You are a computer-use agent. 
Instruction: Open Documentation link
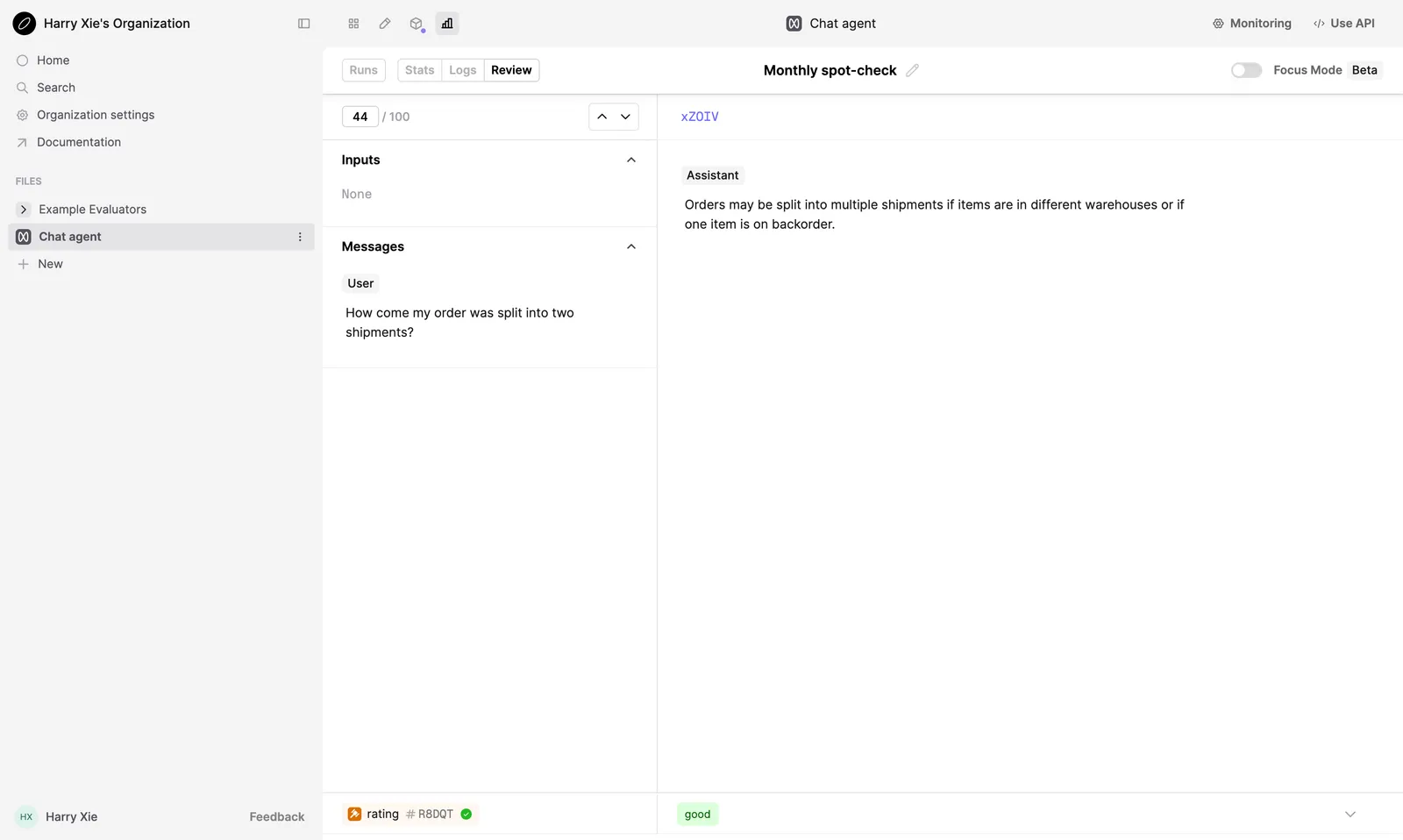point(79,142)
